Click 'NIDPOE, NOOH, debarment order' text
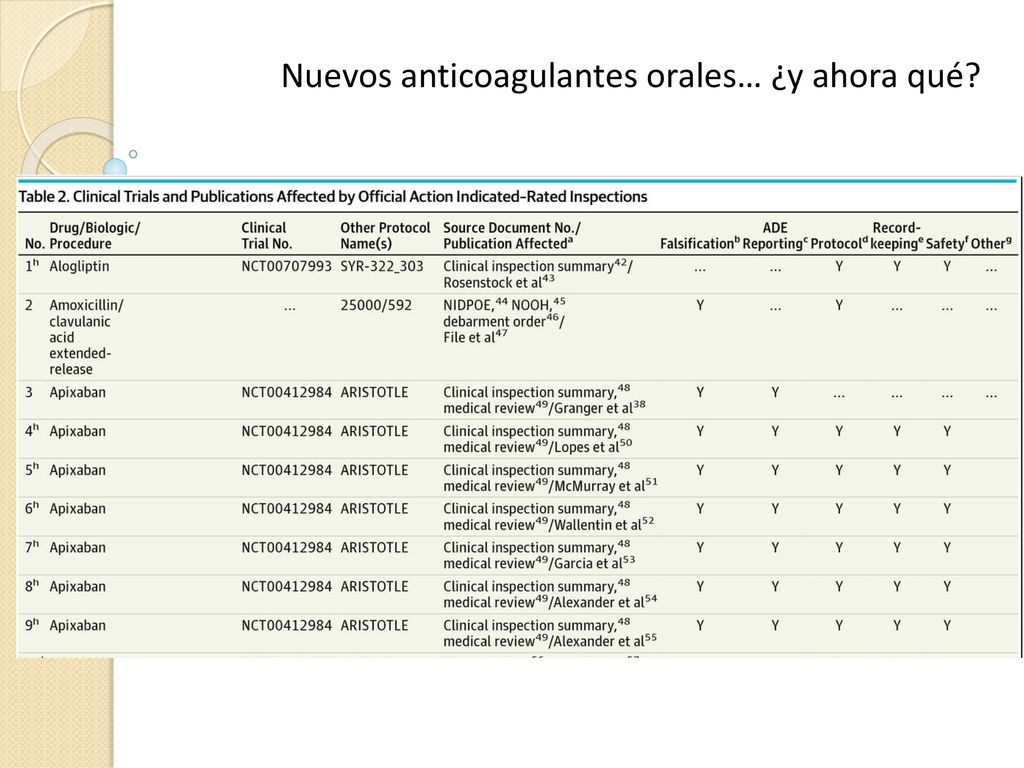The width and height of the screenshot is (1024, 768). pyautogui.click(x=505, y=313)
